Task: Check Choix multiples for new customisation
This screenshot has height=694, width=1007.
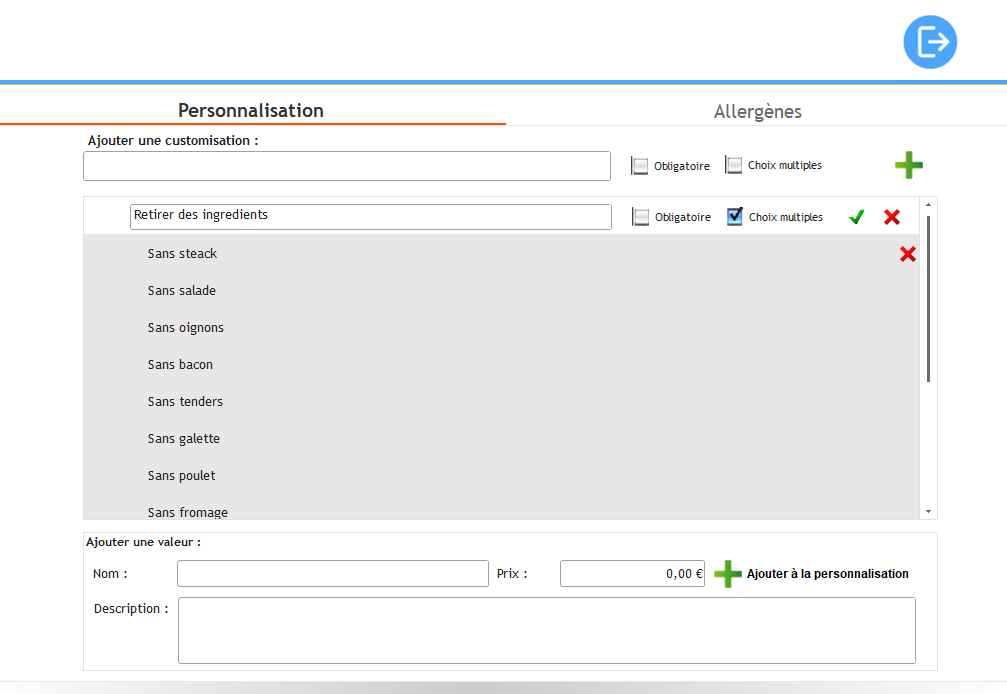Action: (734, 165)
